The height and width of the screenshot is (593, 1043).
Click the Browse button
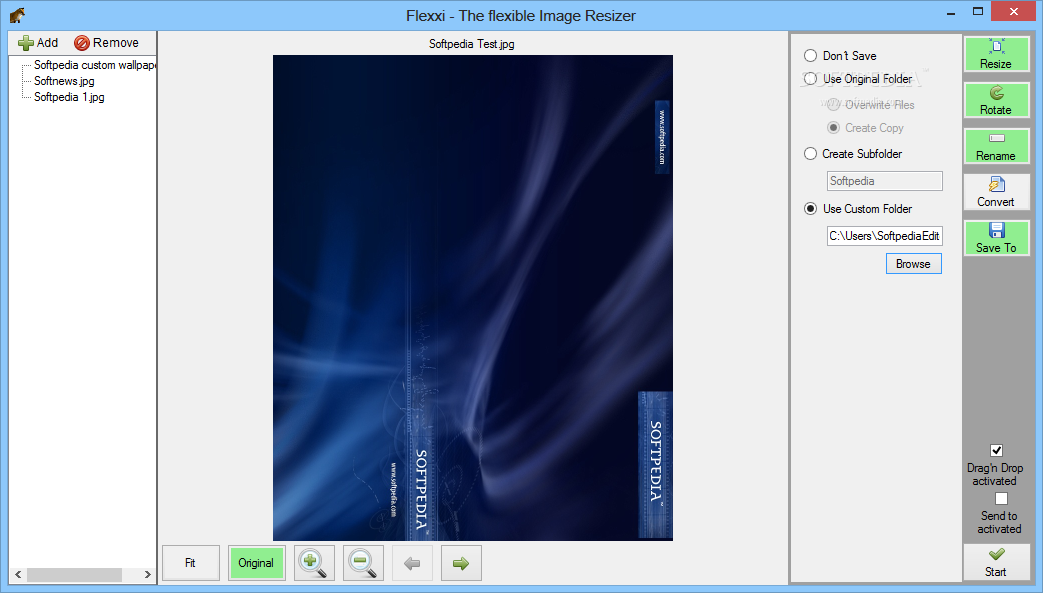913,264
